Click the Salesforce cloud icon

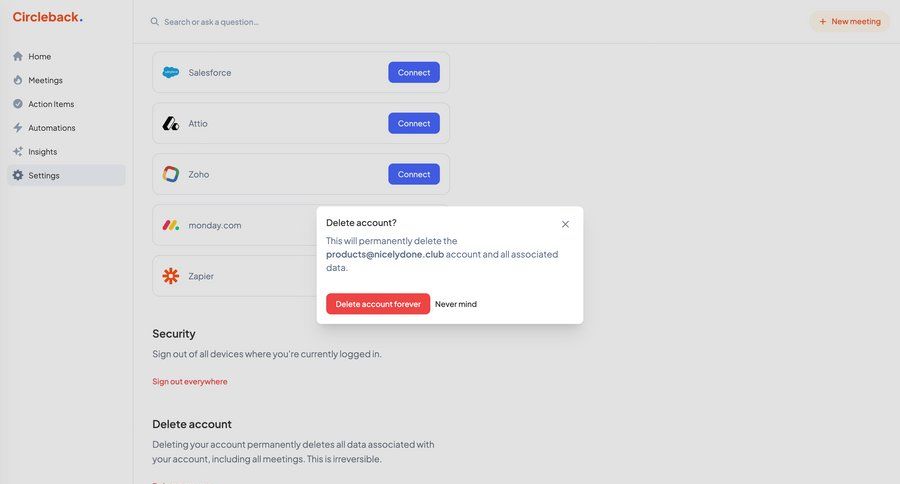(x=171, y=72)
